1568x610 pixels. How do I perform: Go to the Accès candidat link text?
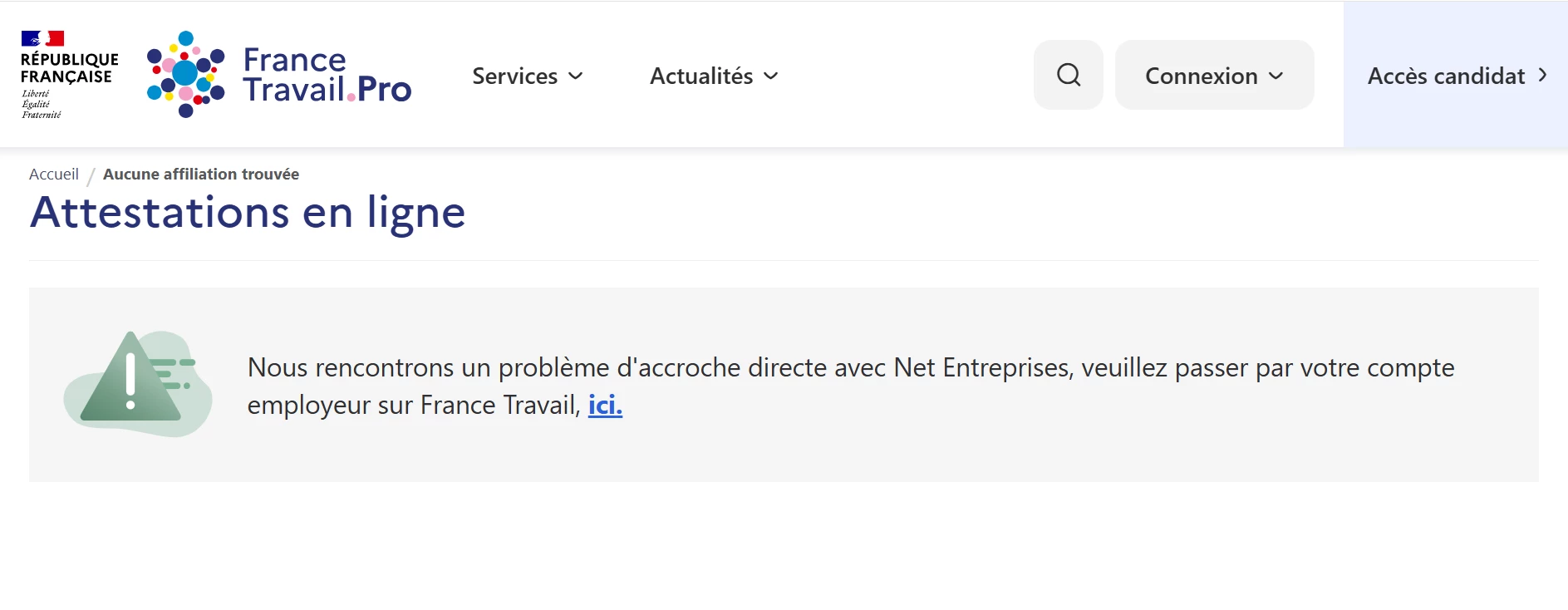pyautogui.click(x=1446, y=76)
